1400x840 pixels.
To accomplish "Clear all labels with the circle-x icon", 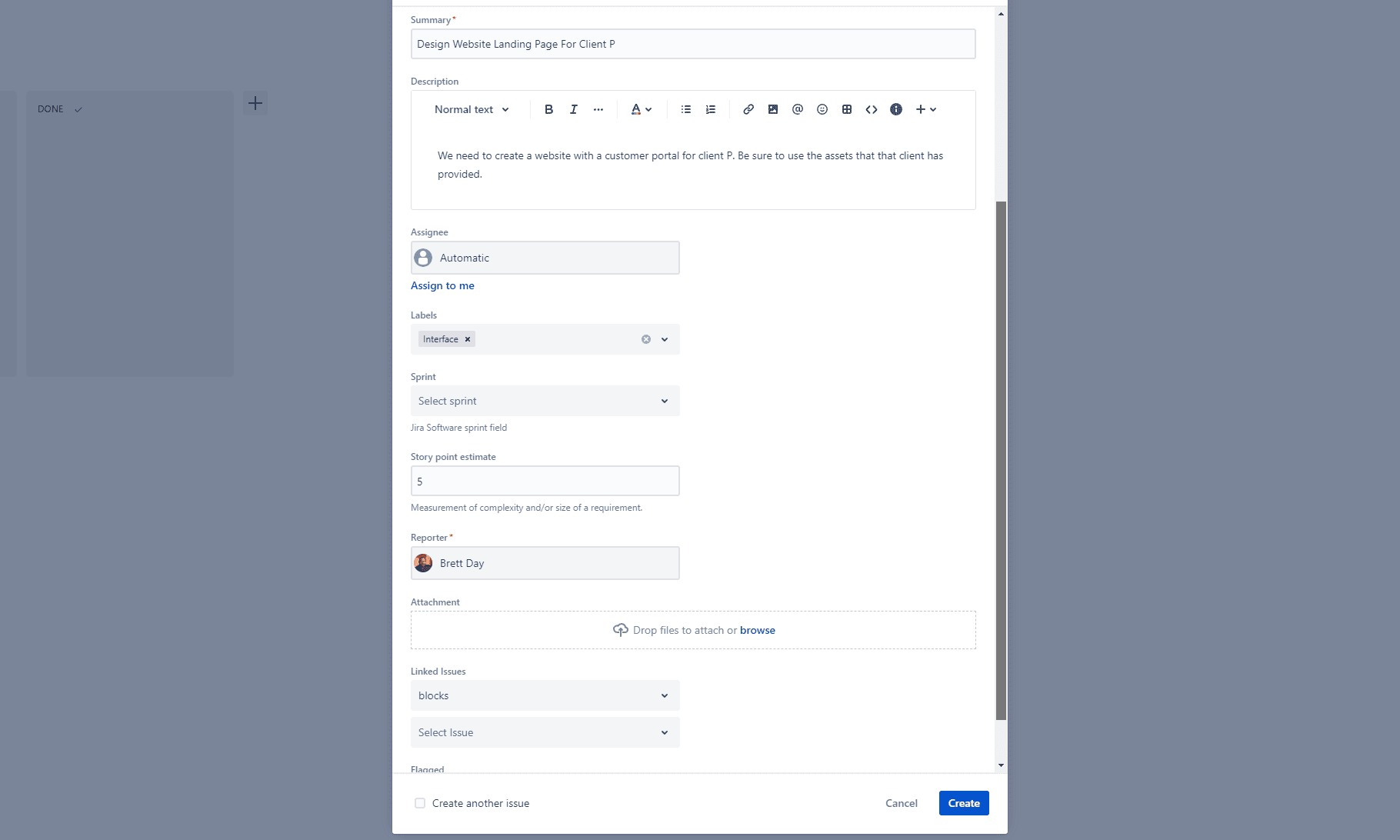I will pos(645,339).
